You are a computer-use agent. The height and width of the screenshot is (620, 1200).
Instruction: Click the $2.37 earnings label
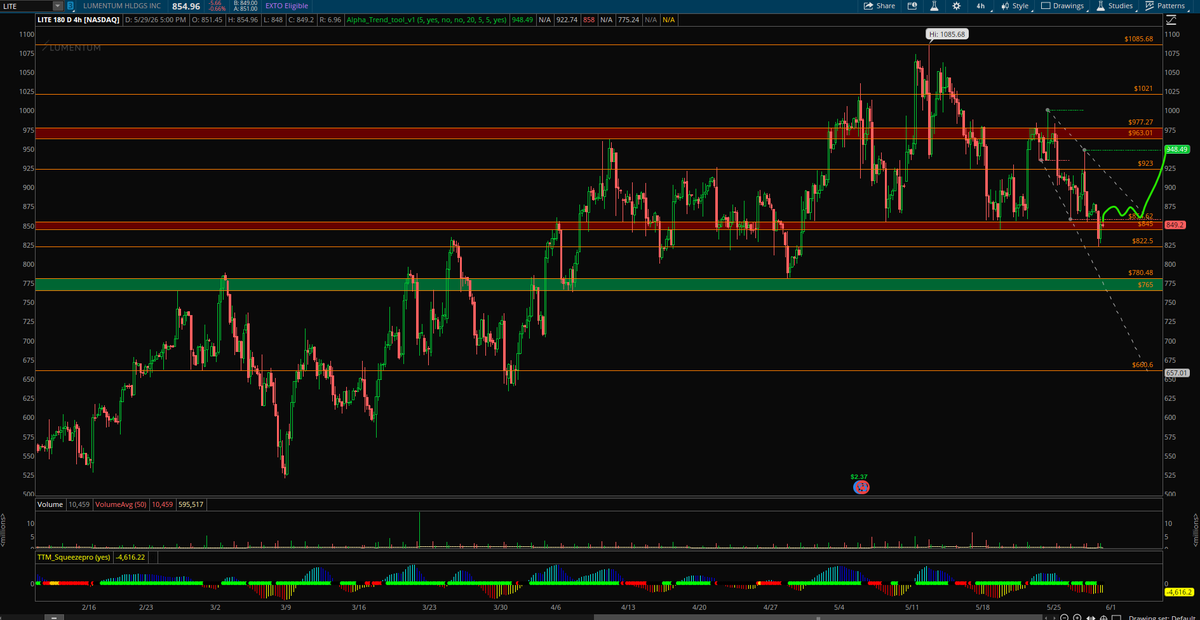[x=859, y=477]
